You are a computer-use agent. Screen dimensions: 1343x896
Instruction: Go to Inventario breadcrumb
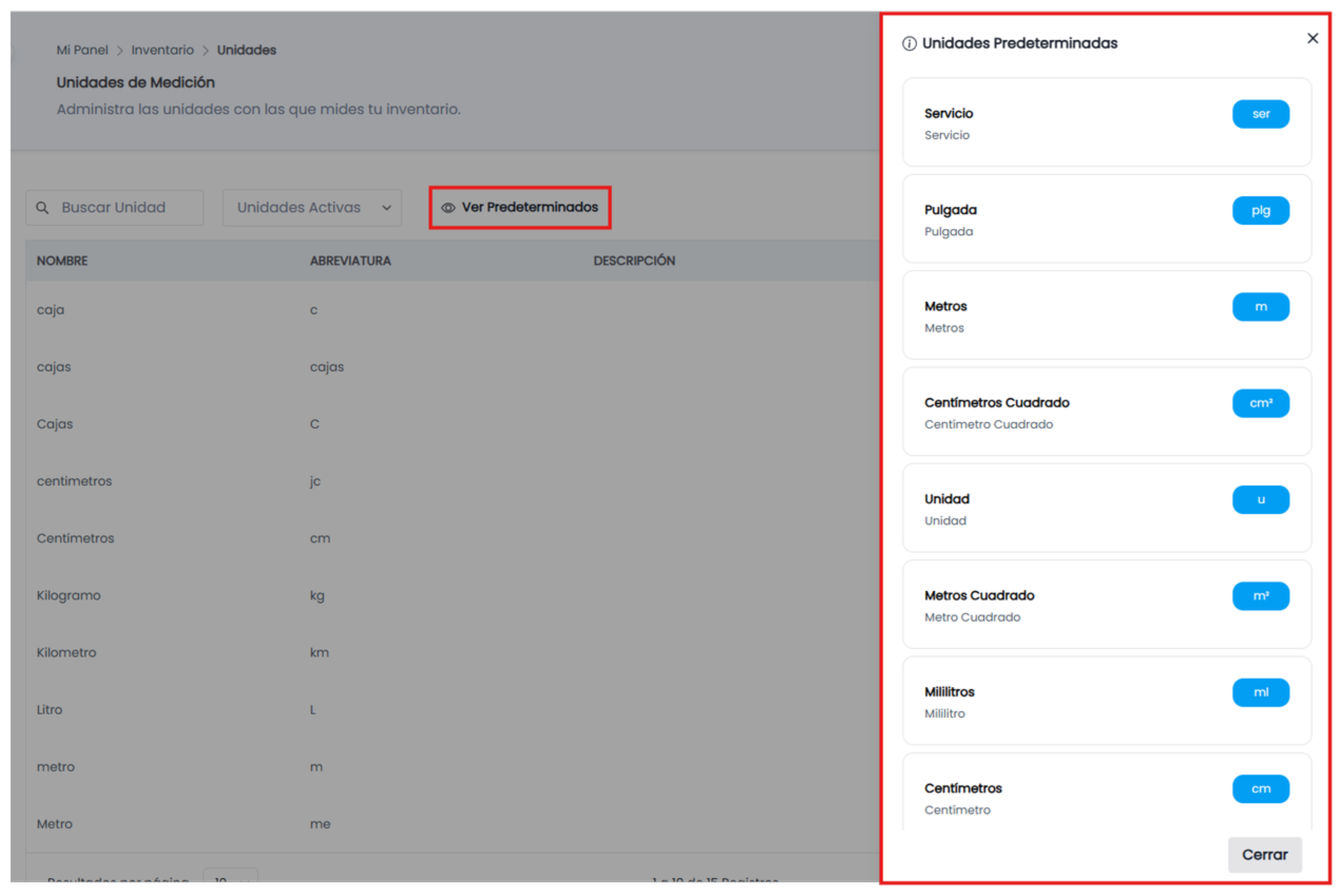(162, 50)
